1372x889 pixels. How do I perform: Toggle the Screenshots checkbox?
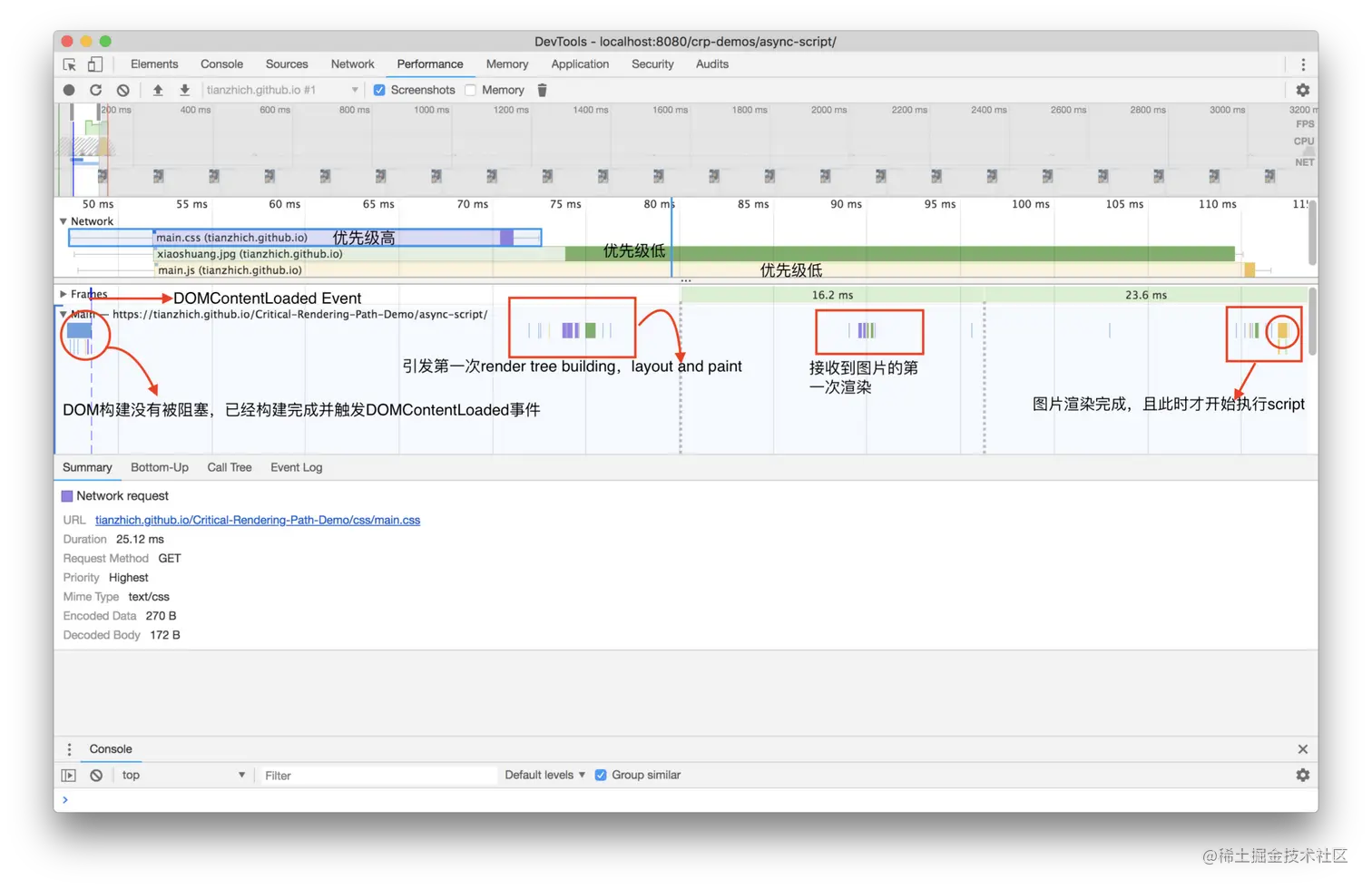[379, 90]
